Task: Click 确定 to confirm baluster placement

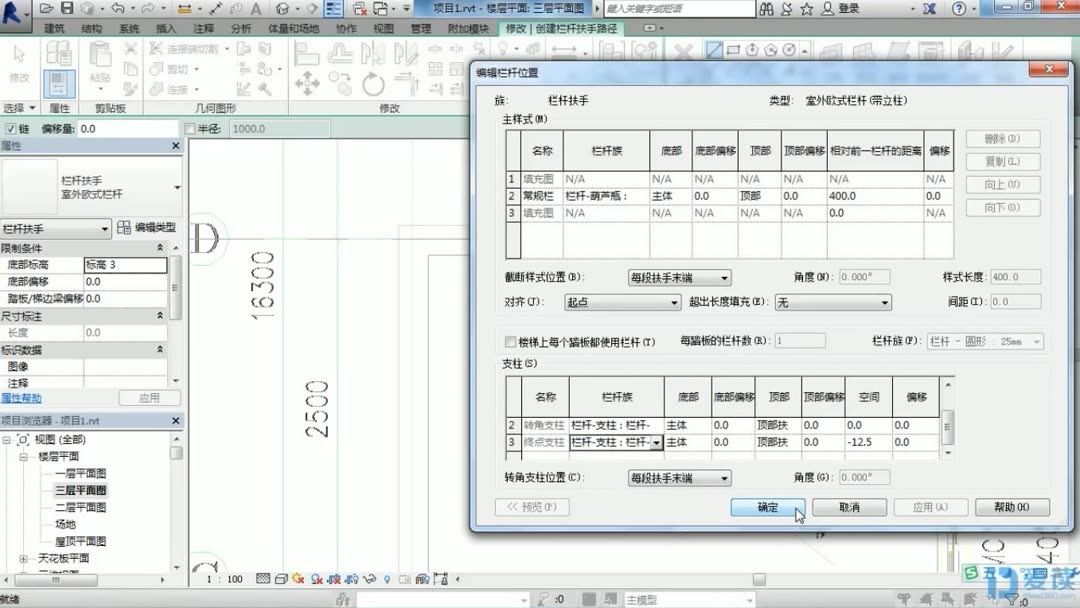Action: (767, 507)
